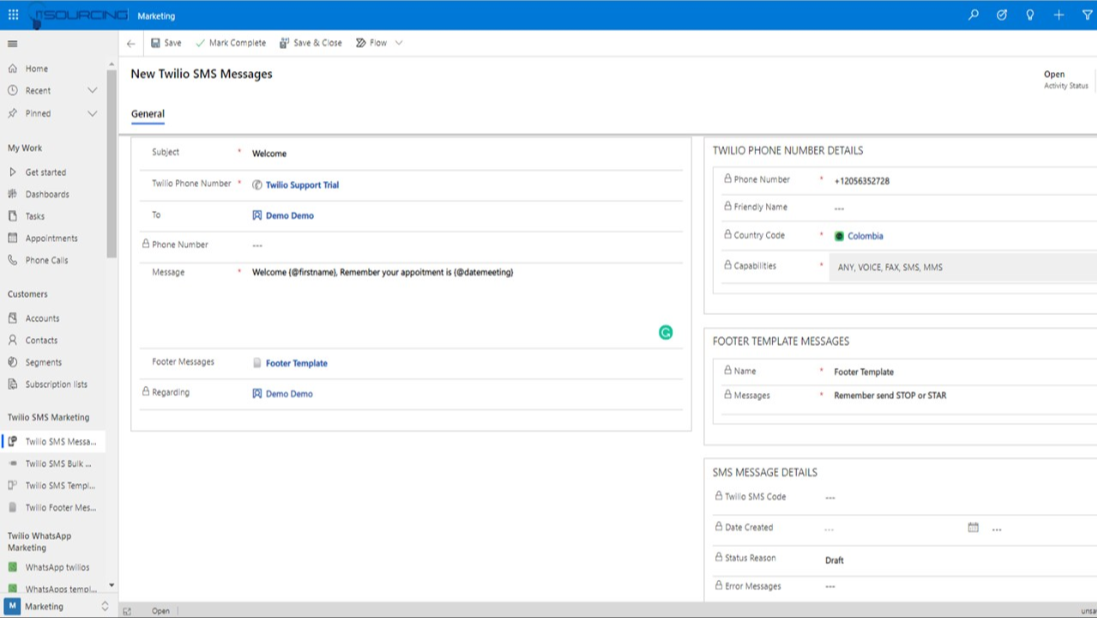Click the Contacts person icon
1097x618 pixels.
(13, 340)
